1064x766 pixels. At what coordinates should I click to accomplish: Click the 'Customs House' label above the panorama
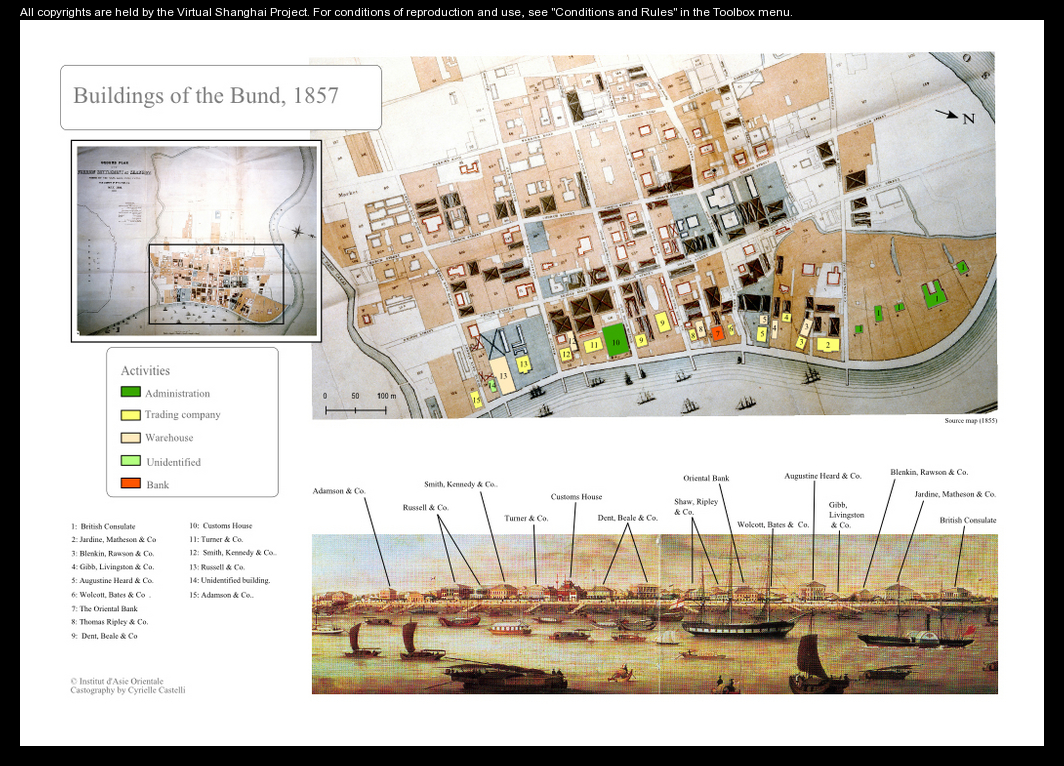coord(576,497)
